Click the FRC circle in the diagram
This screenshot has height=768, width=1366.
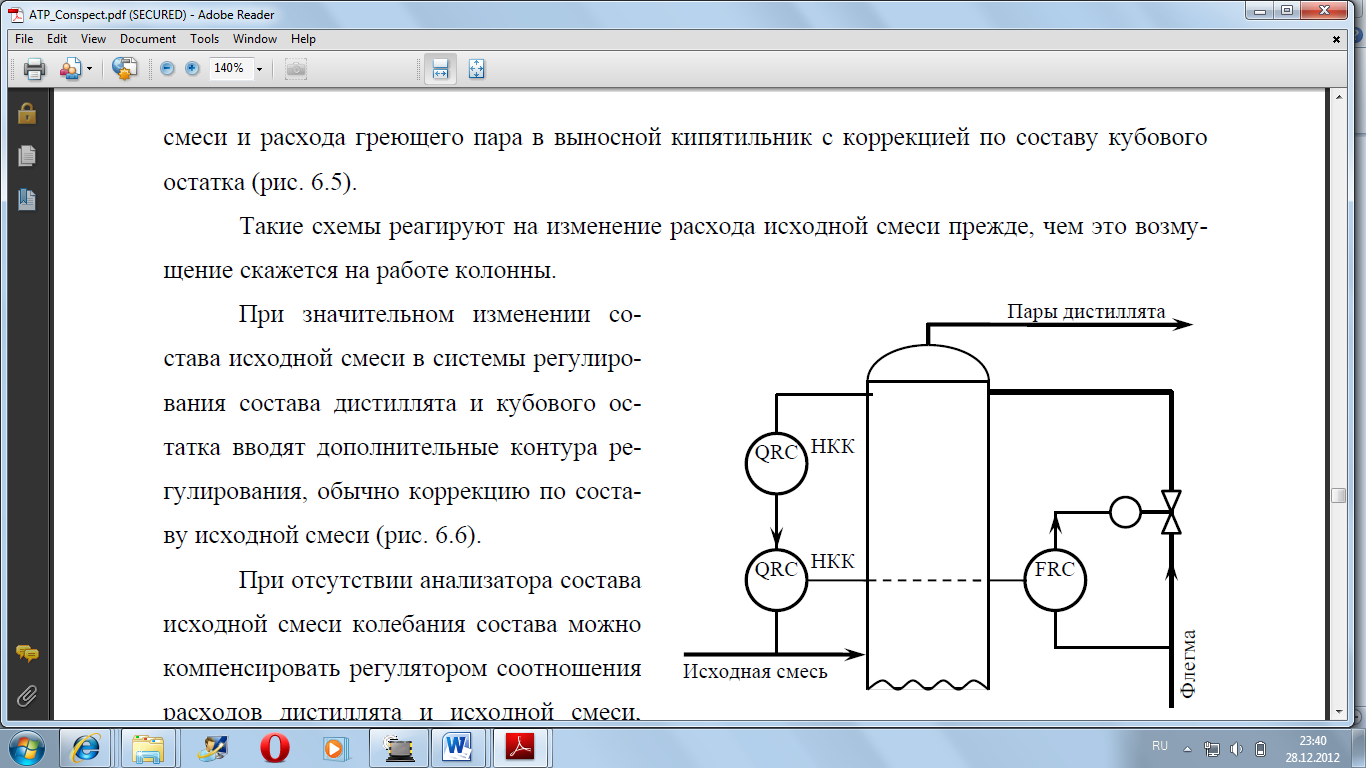coord(1056,579)
